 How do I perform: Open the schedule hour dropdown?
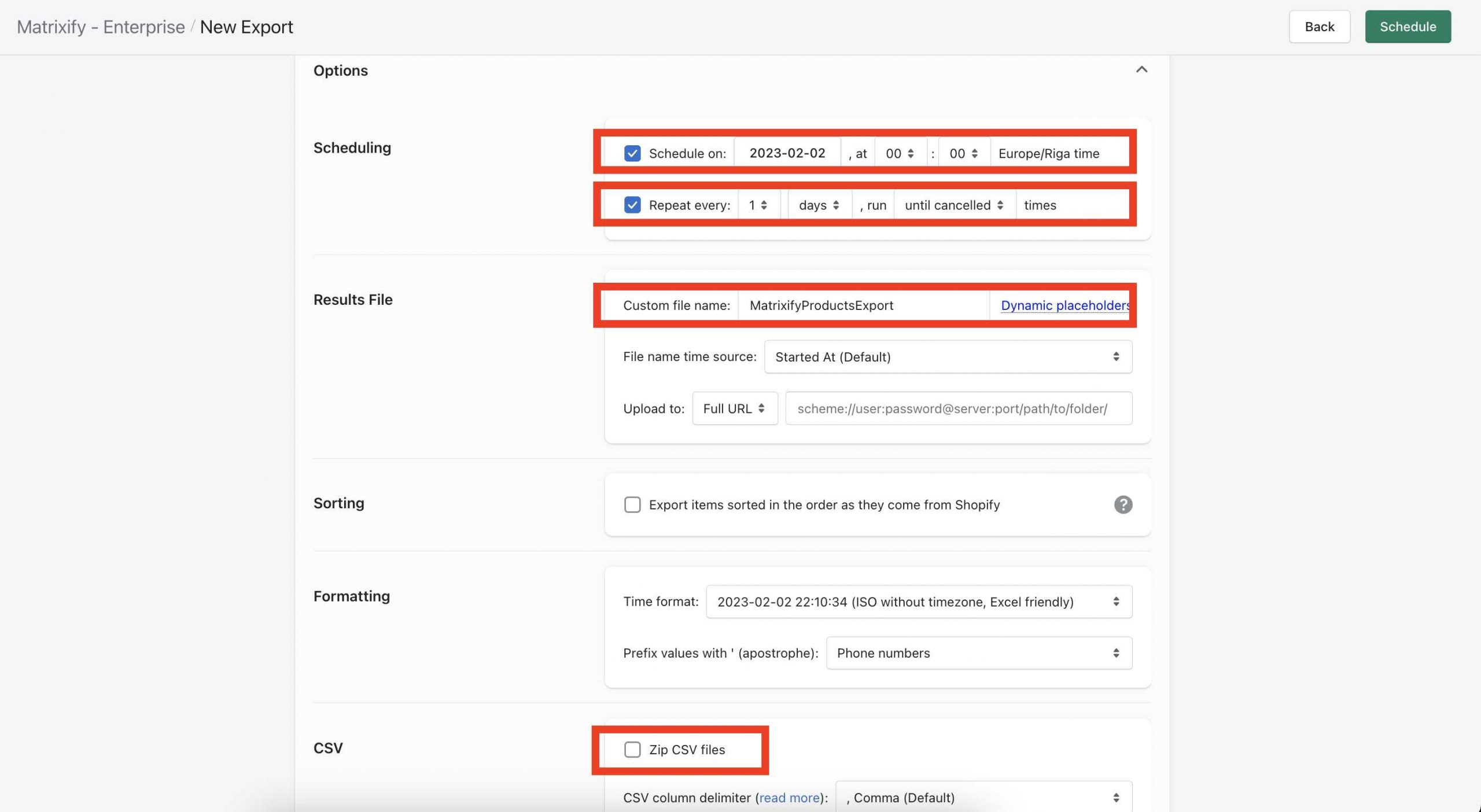[900, 153]
